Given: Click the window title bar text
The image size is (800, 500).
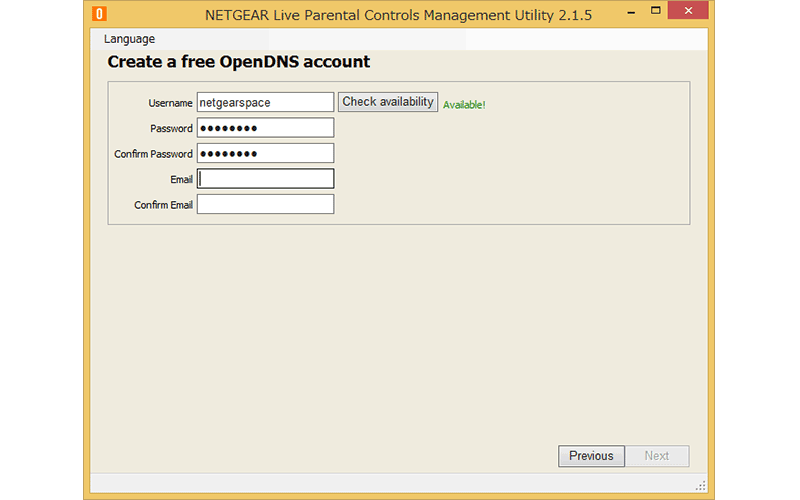Looking at the screenshot, I should pyautogui.click(x=398, y=16).
